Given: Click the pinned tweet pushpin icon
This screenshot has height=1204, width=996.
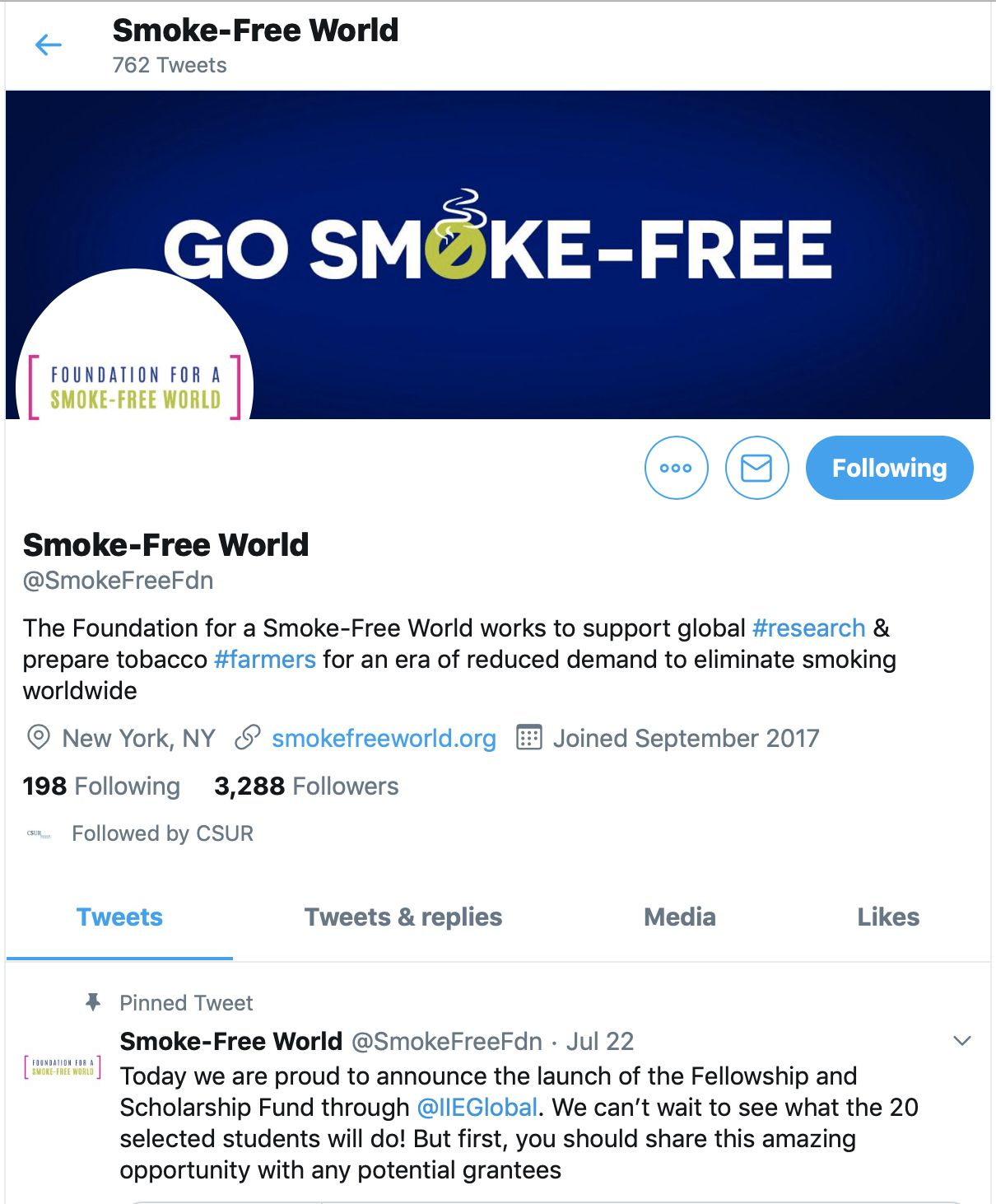Looking at the screenshot, I should click(93, 1002).
